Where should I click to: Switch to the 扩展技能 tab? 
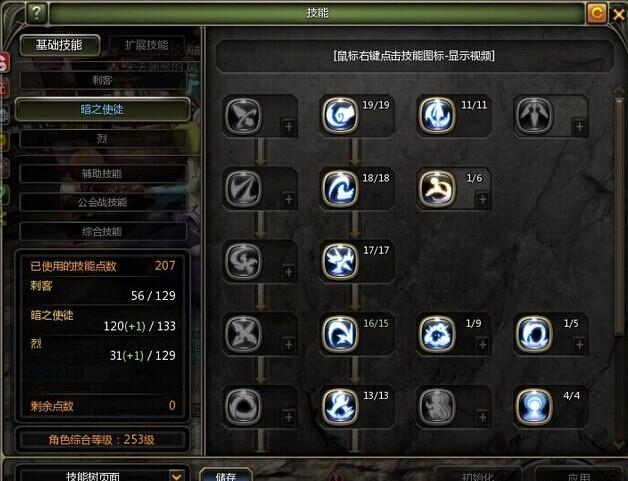tap(146, 45)
